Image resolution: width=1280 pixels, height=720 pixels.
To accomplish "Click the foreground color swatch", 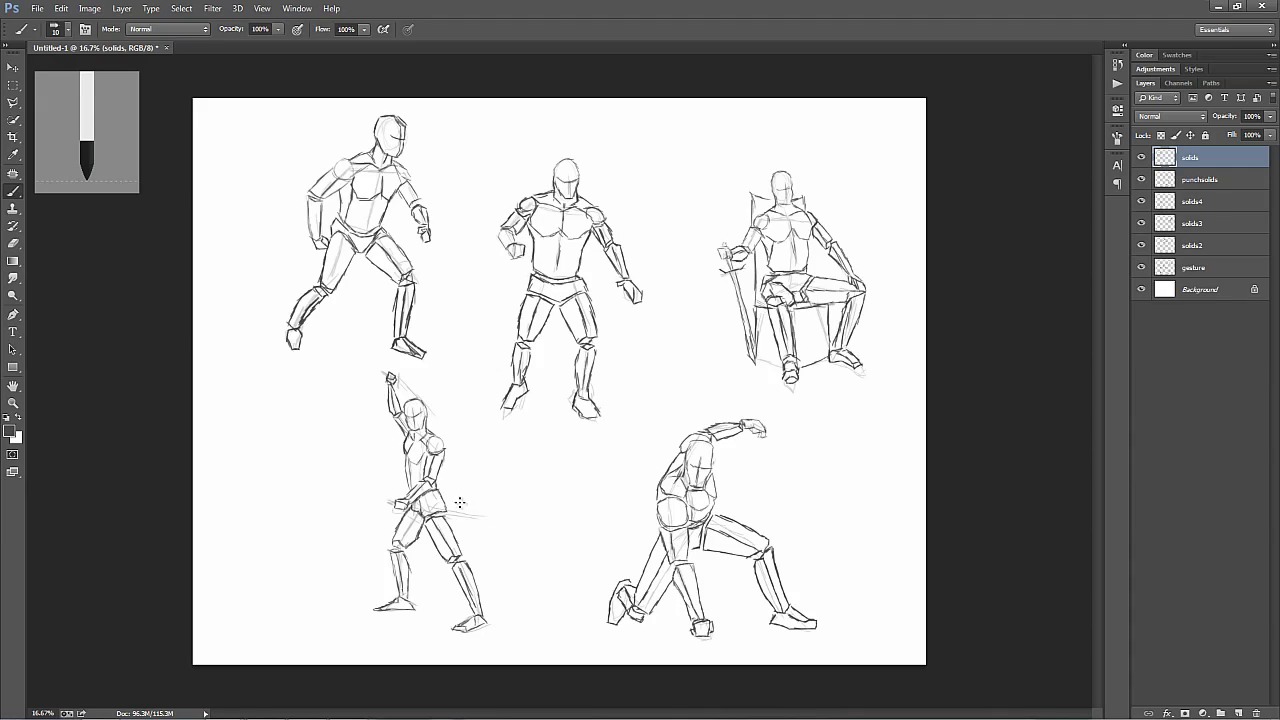I will click(9, 431).
